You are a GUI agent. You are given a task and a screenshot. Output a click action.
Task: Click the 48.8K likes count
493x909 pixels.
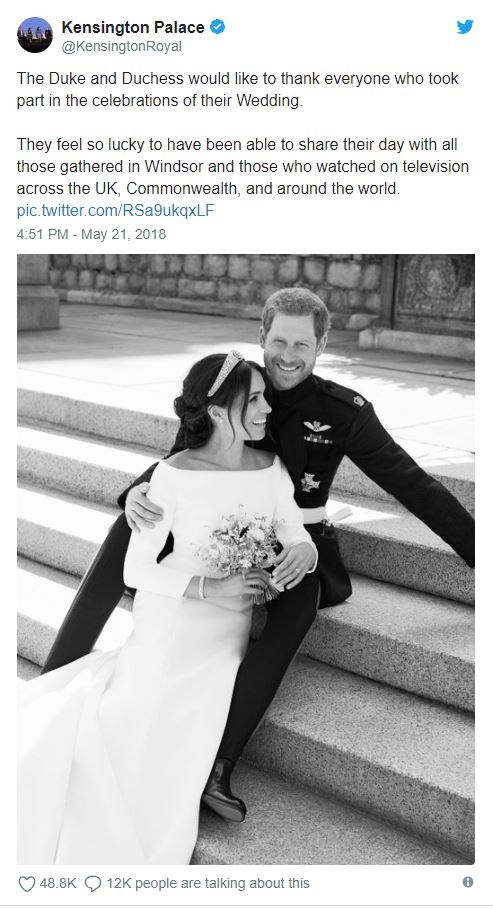pyautogui.click(x=57, y=883)
